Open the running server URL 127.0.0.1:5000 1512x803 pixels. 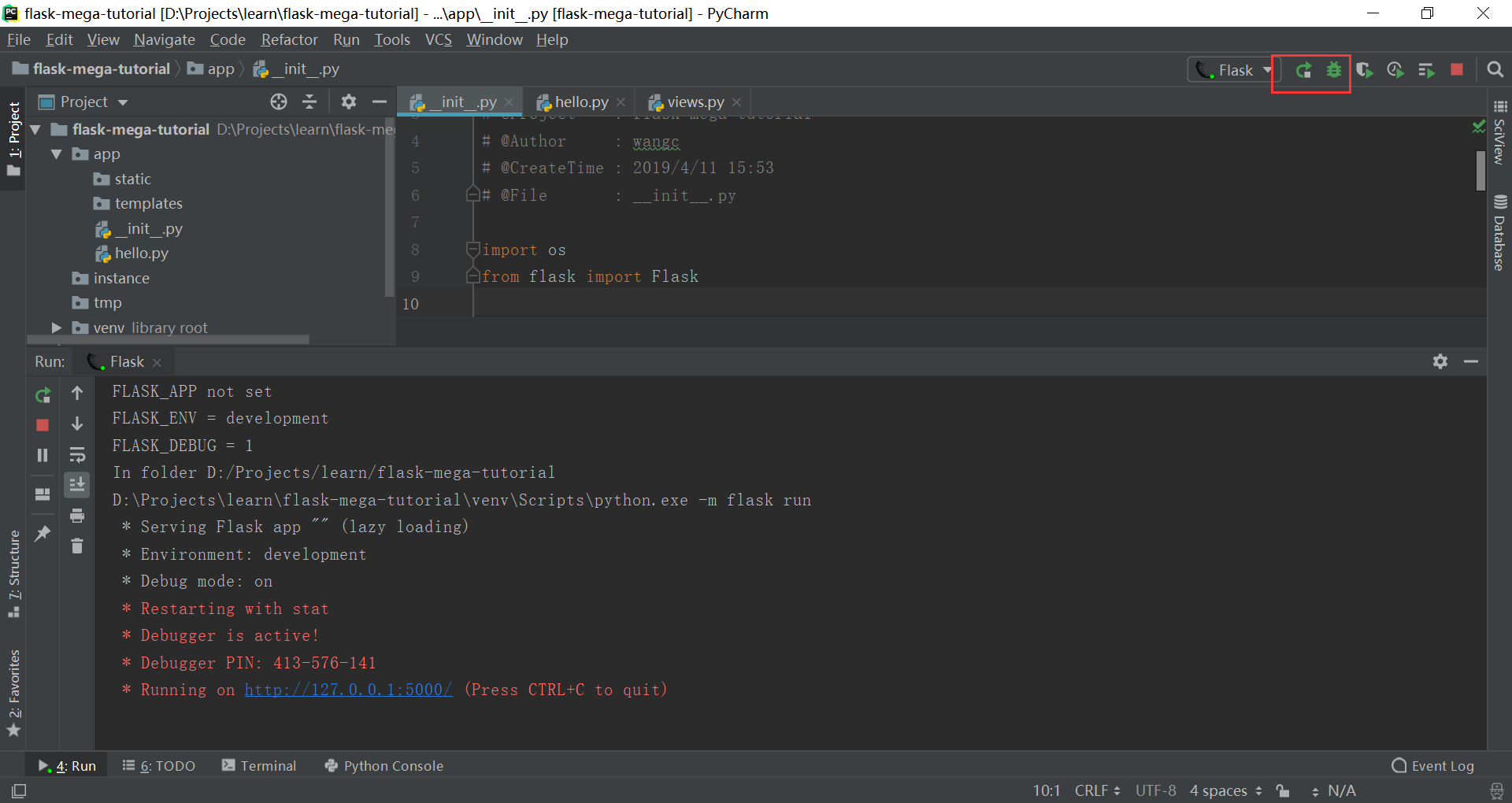[x=347, y=690]
